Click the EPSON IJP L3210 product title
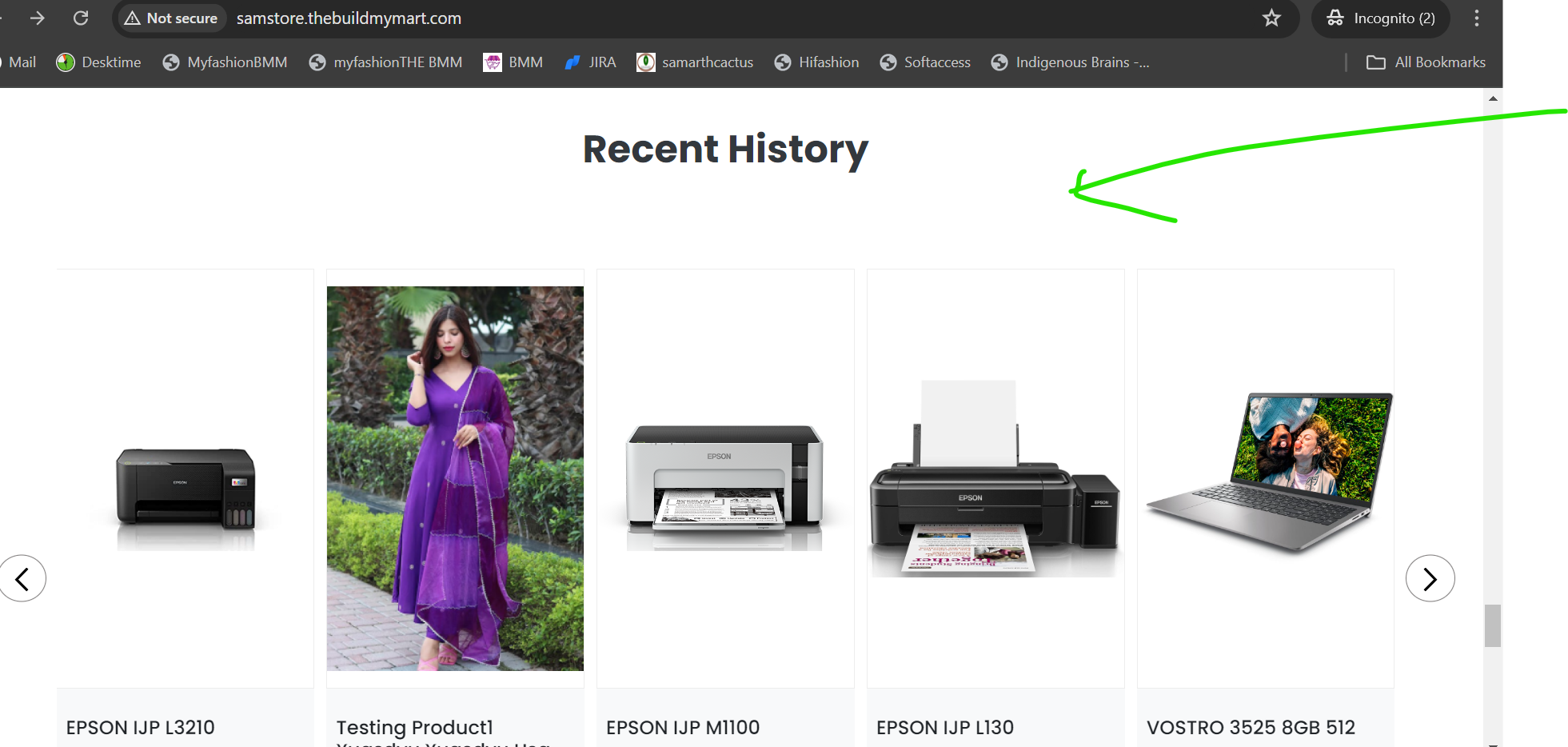 [141, 727]
